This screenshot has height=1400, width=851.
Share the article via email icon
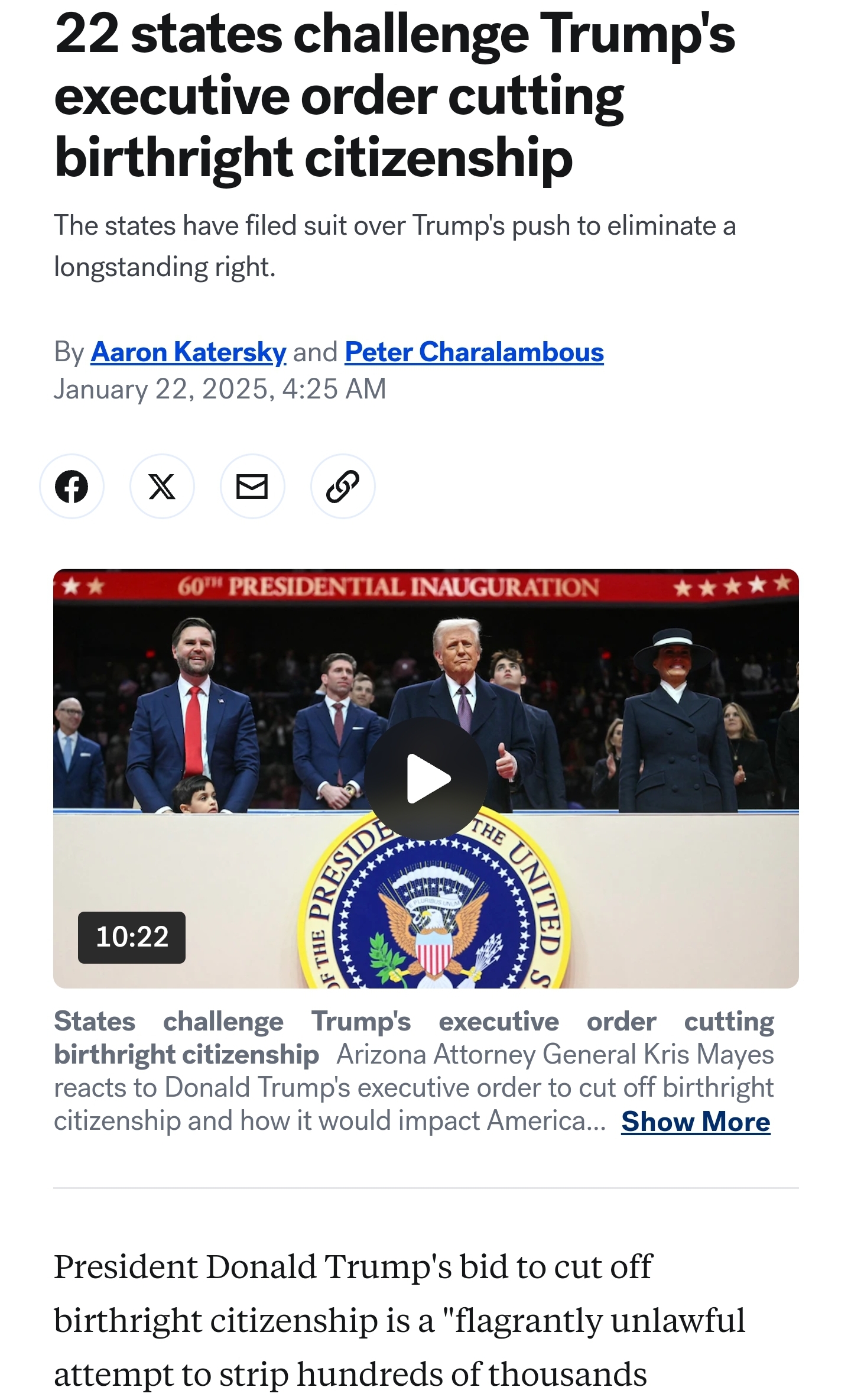pos(252,487)
